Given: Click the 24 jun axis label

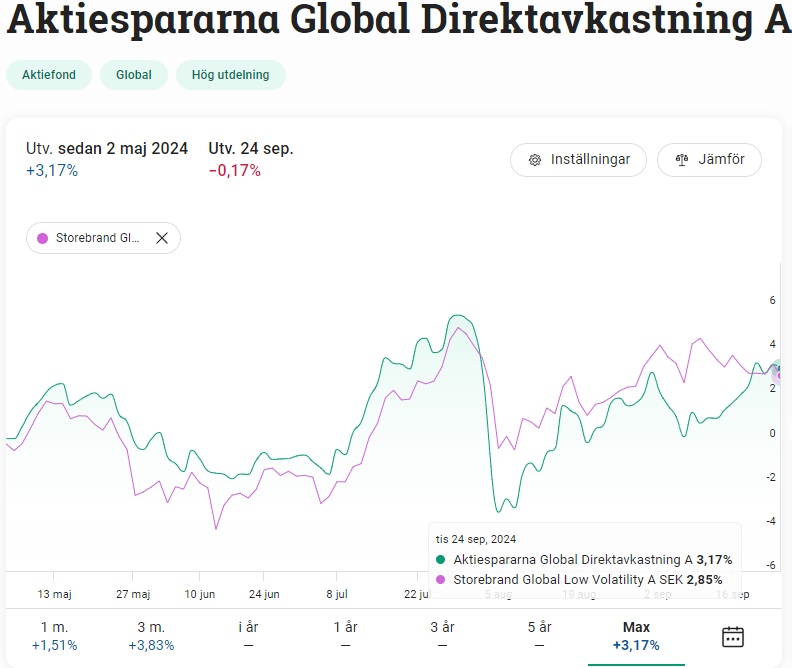Looking at the screenshot, I should click(264, 594).
